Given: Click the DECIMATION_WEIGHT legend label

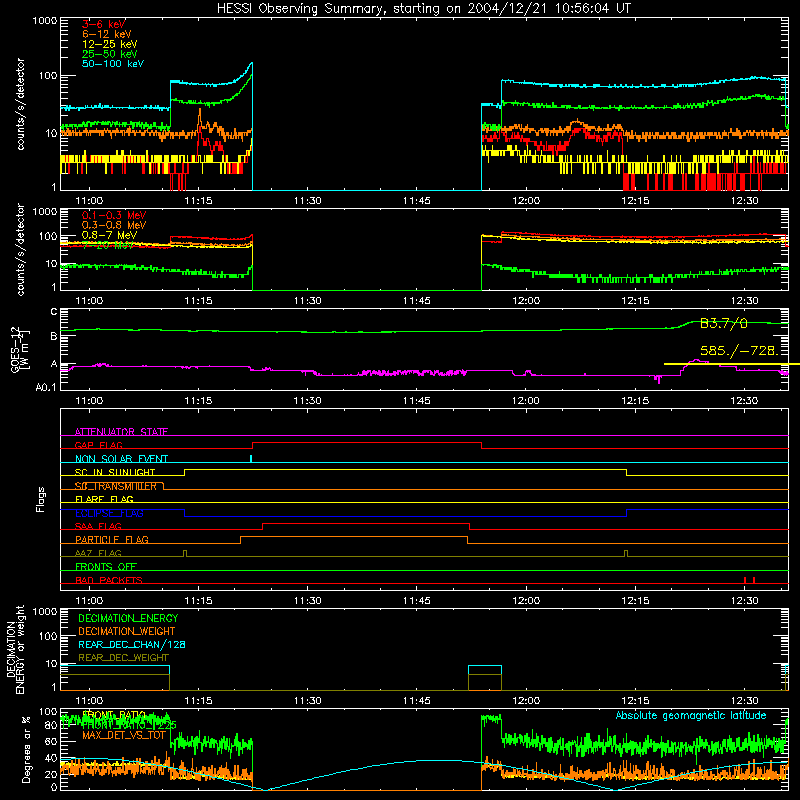Looking at the screenshot, I should click(127, 631).
